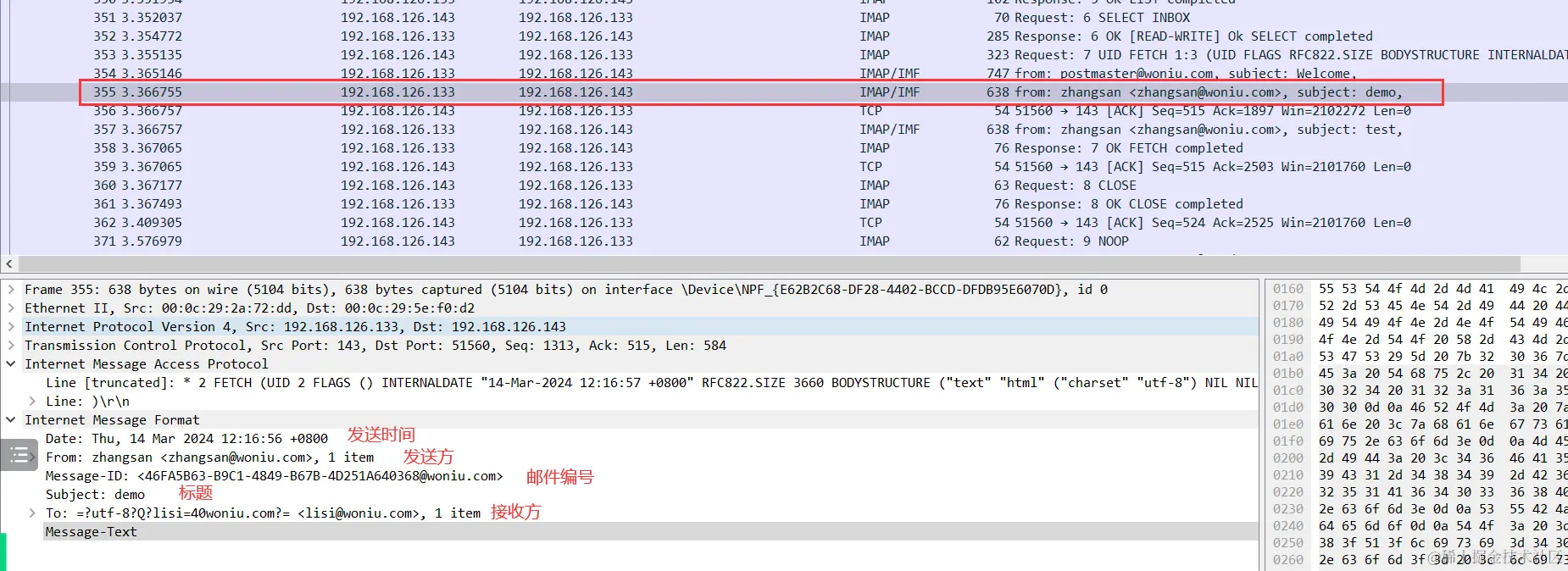Select the Subject: demo field

pyautogui.click(x=95, y=495)
